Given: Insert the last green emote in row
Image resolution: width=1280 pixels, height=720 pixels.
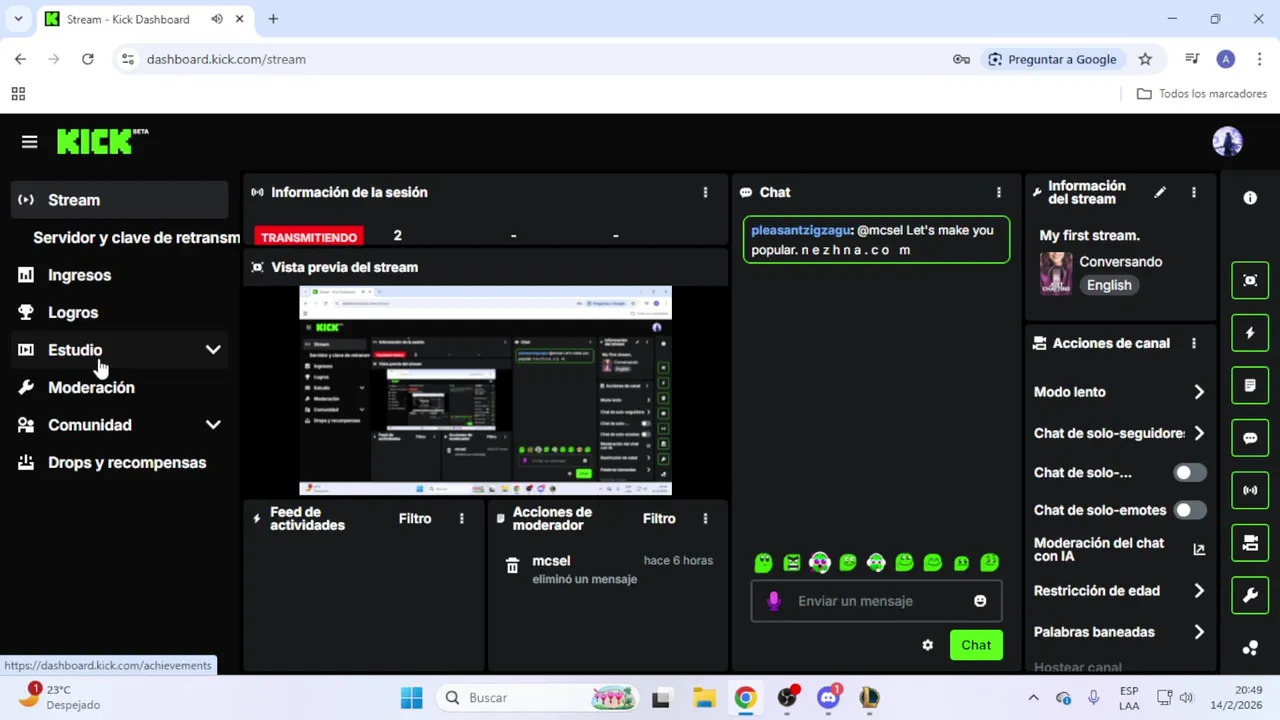Looking at the screenshot, I should 990,563.
